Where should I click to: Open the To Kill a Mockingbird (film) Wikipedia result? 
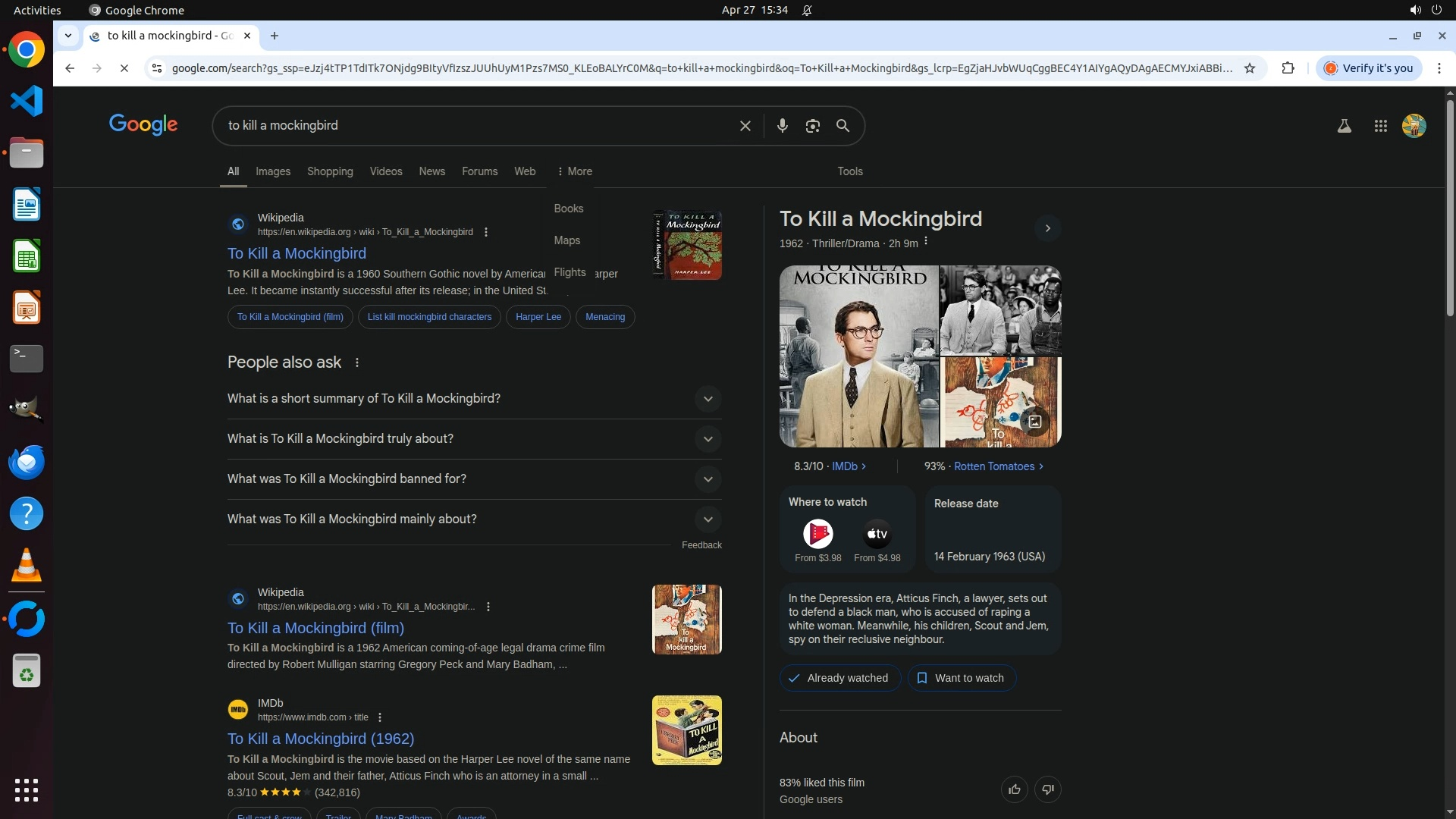(x=315, y=628)
